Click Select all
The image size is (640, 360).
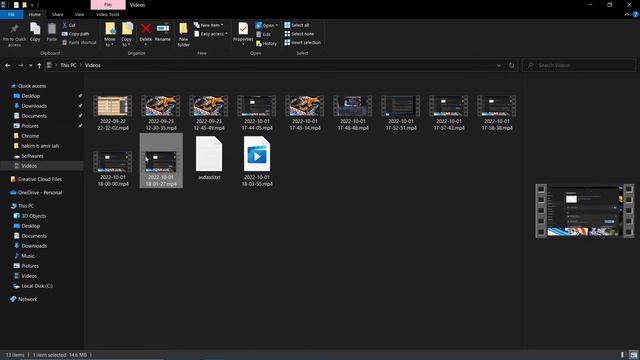(297, 25)
